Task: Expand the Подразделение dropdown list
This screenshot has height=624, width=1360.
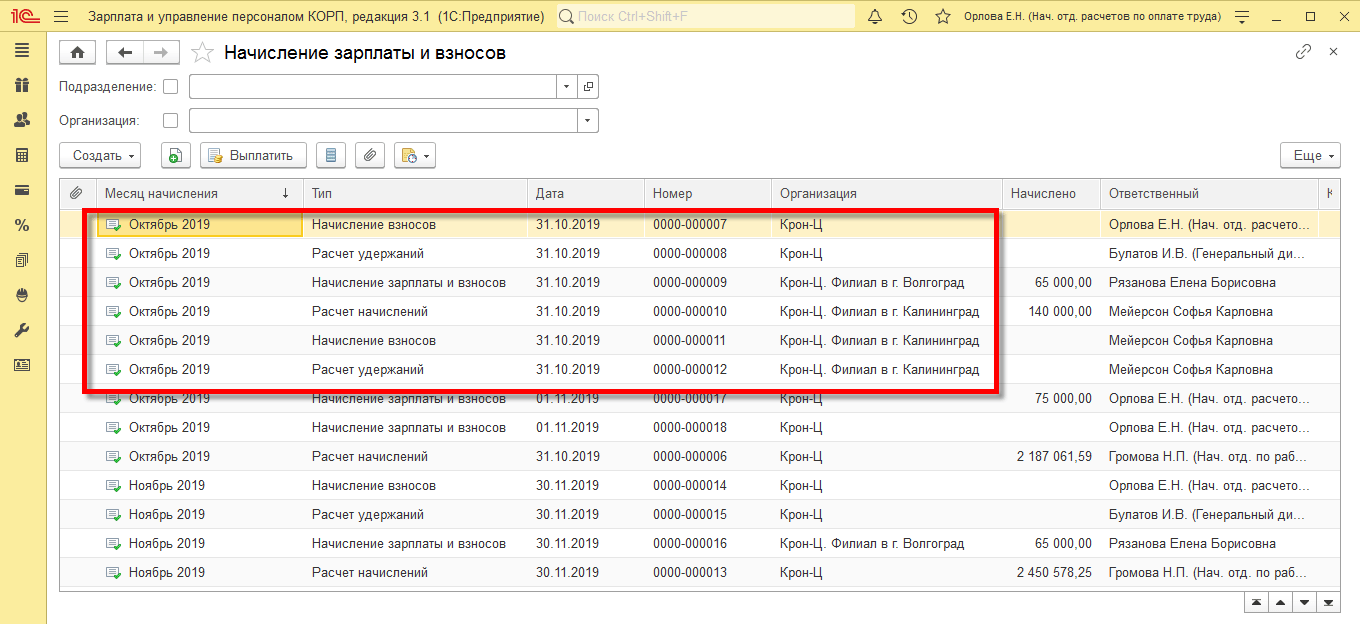Action: [x=567, y=87]
